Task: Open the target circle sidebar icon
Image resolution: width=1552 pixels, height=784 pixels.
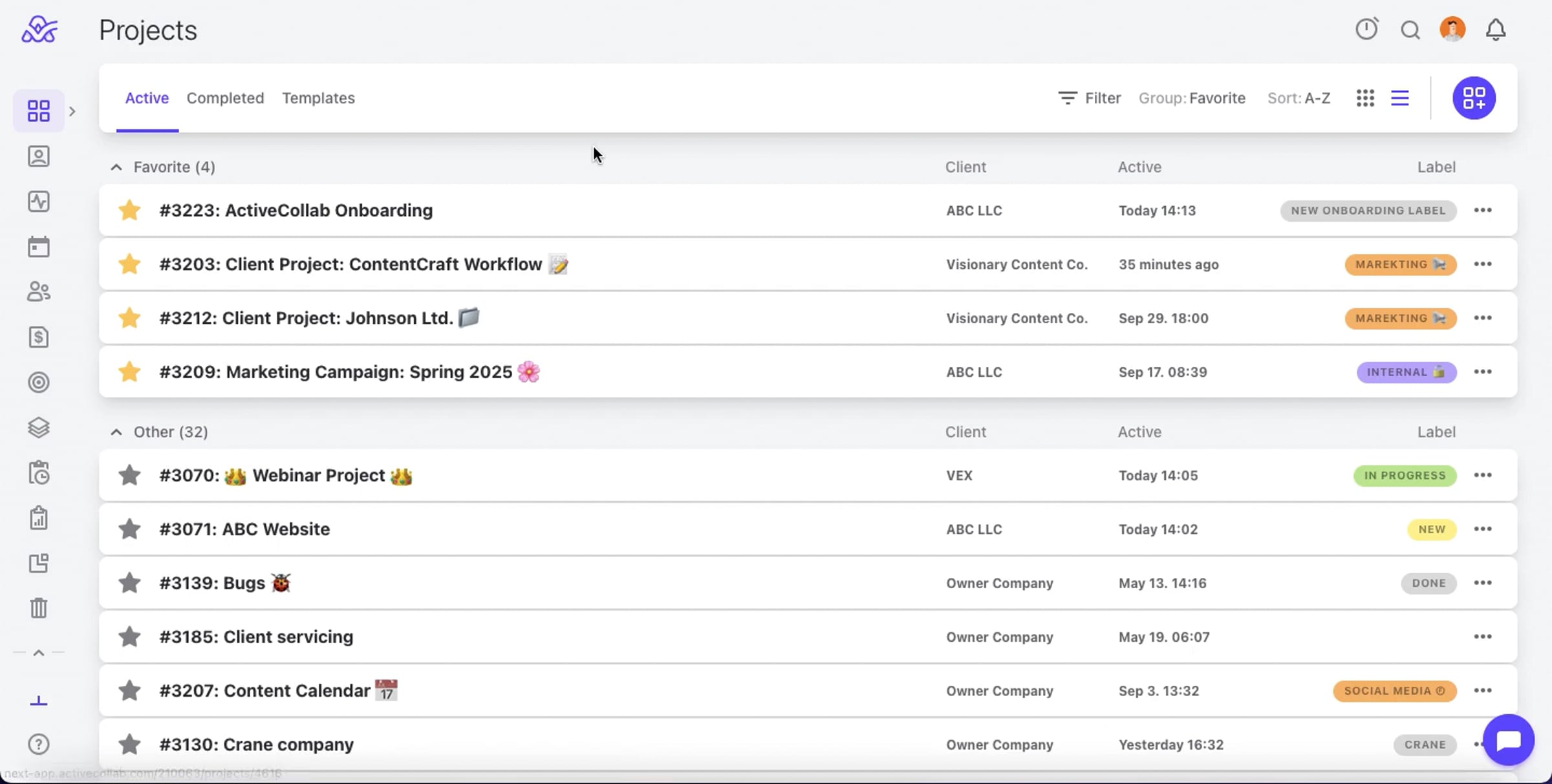Action: coord(39,383)
